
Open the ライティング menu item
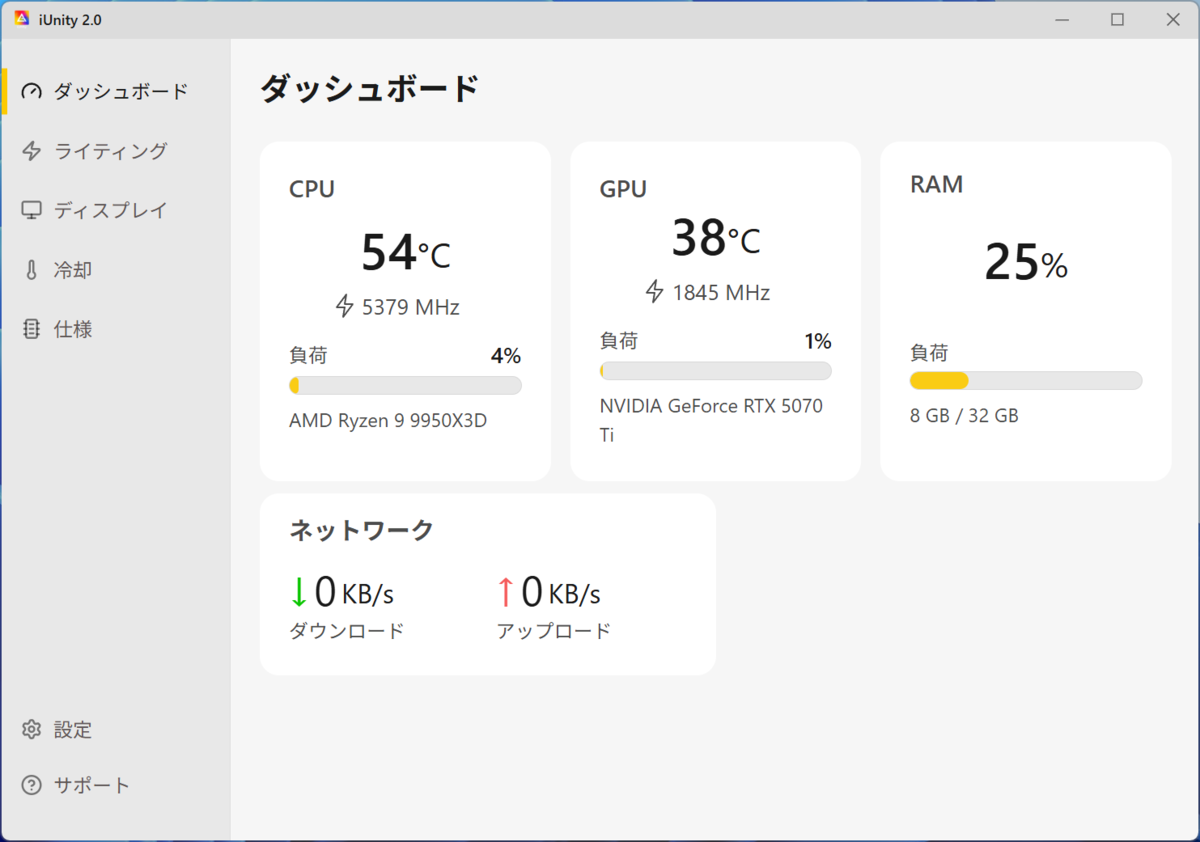coord(111,151)
